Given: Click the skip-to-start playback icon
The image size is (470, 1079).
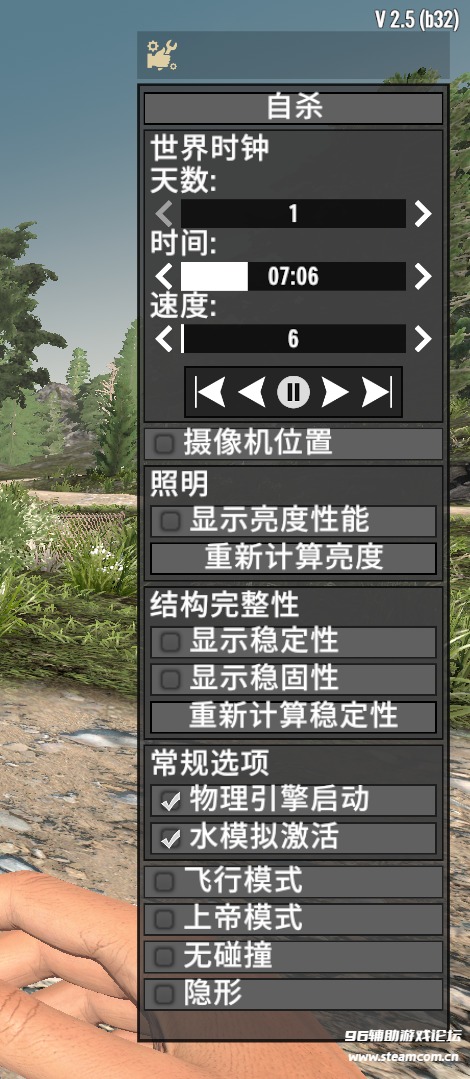Looking at the screenshot, I should [211, 392].
